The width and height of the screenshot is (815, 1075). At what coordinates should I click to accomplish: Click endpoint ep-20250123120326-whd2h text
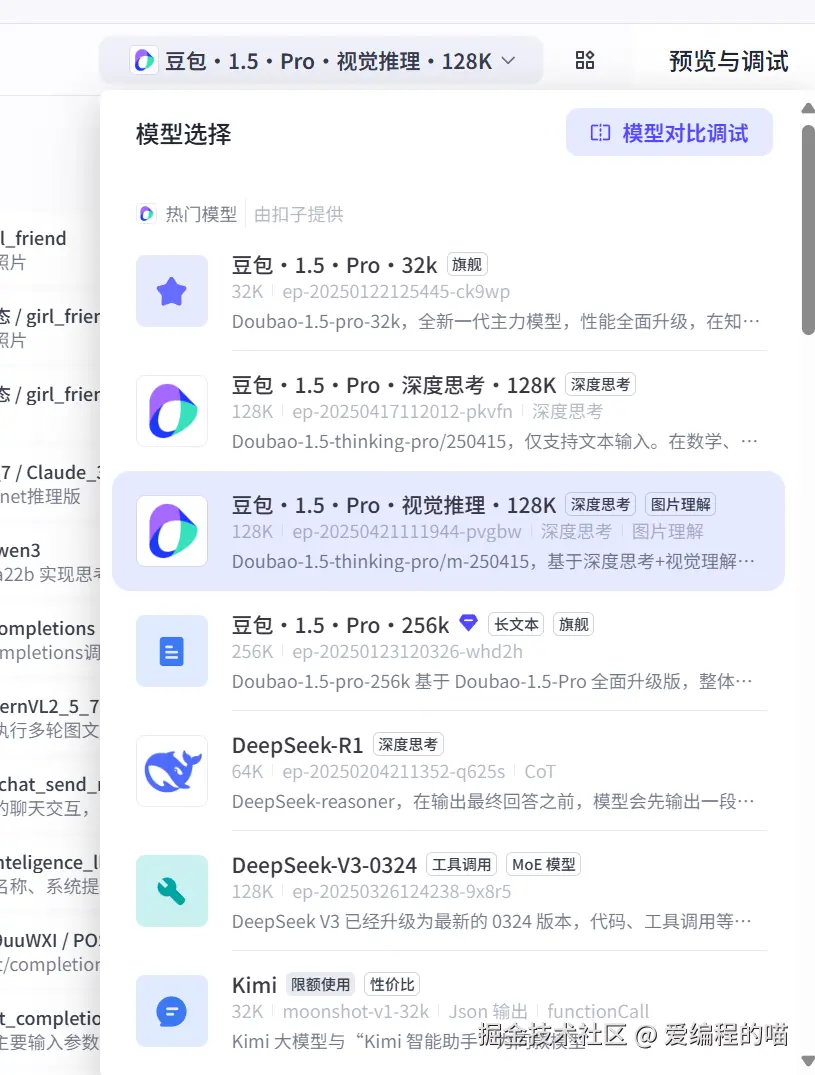[408, 651]
